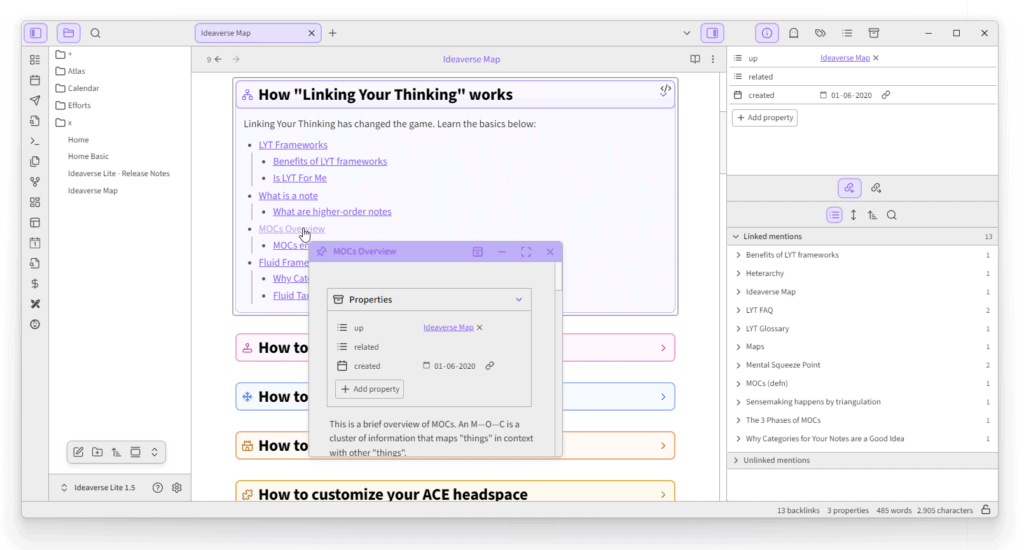1024x550 pixels.
Task: Open the search tab in left sidebar
Action: [95, 33]
